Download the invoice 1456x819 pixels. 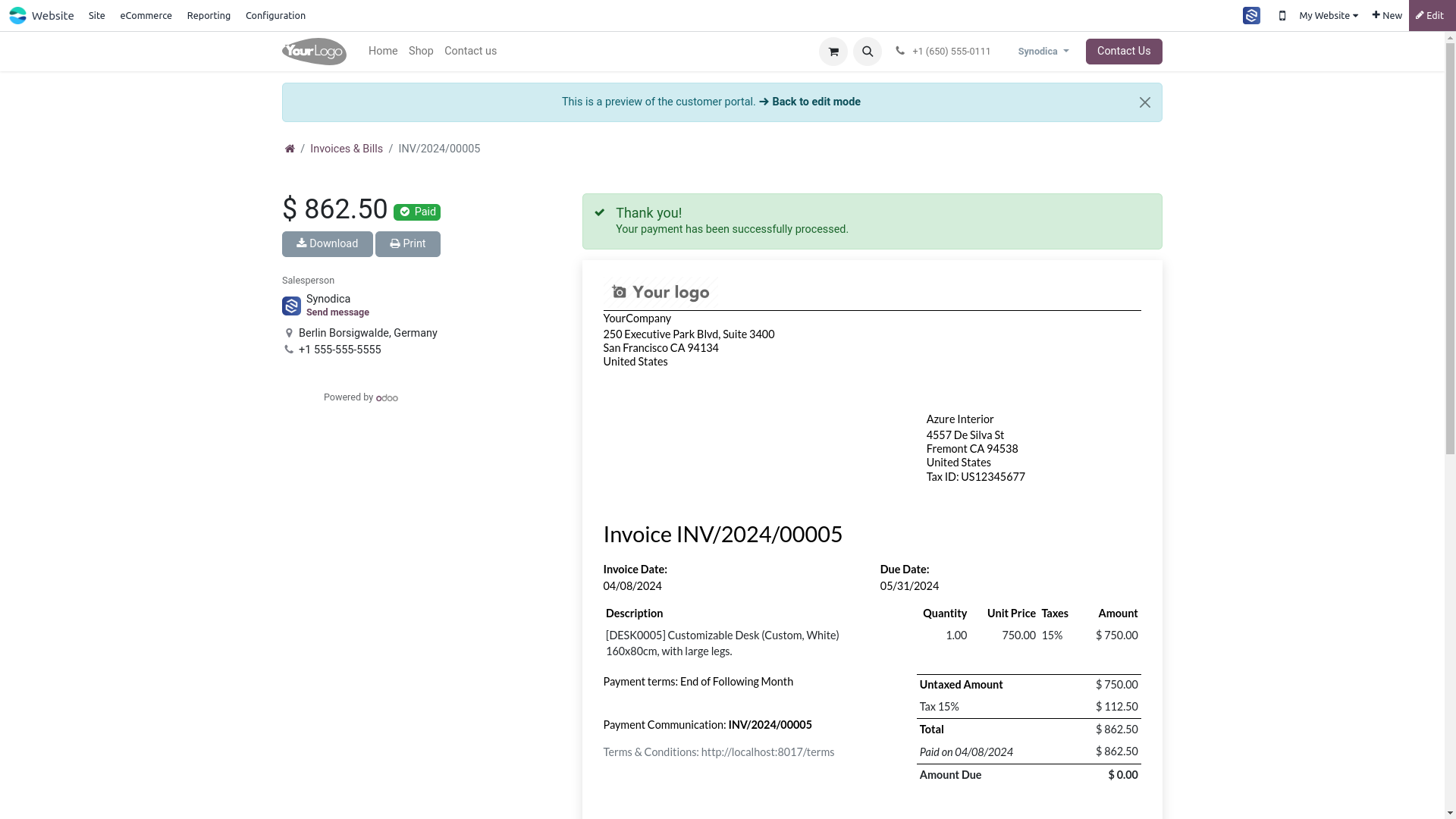pyautogui.click(x=328, y=244)
